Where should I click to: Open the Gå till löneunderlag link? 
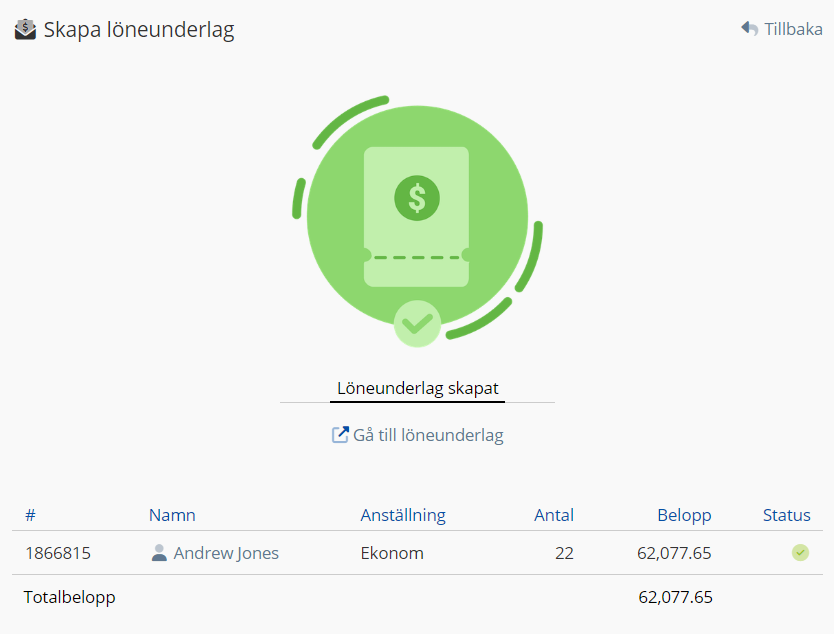pos(428,435)
